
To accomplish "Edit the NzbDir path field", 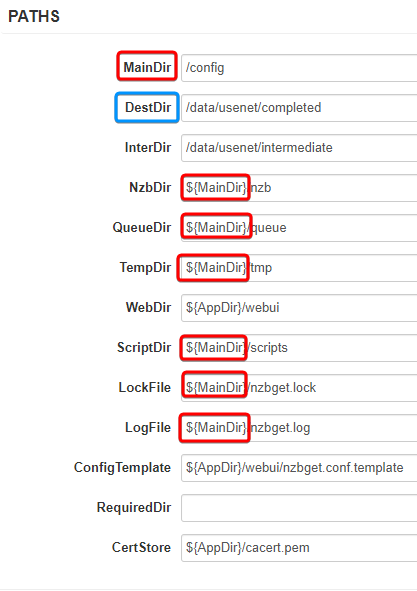I will (299, 188).
